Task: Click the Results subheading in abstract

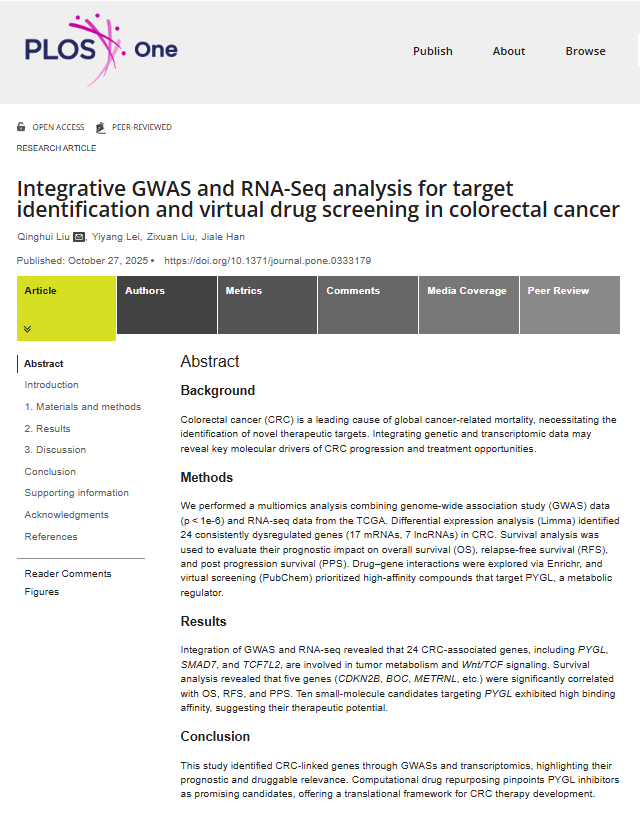Action: (x=203, y=621)
